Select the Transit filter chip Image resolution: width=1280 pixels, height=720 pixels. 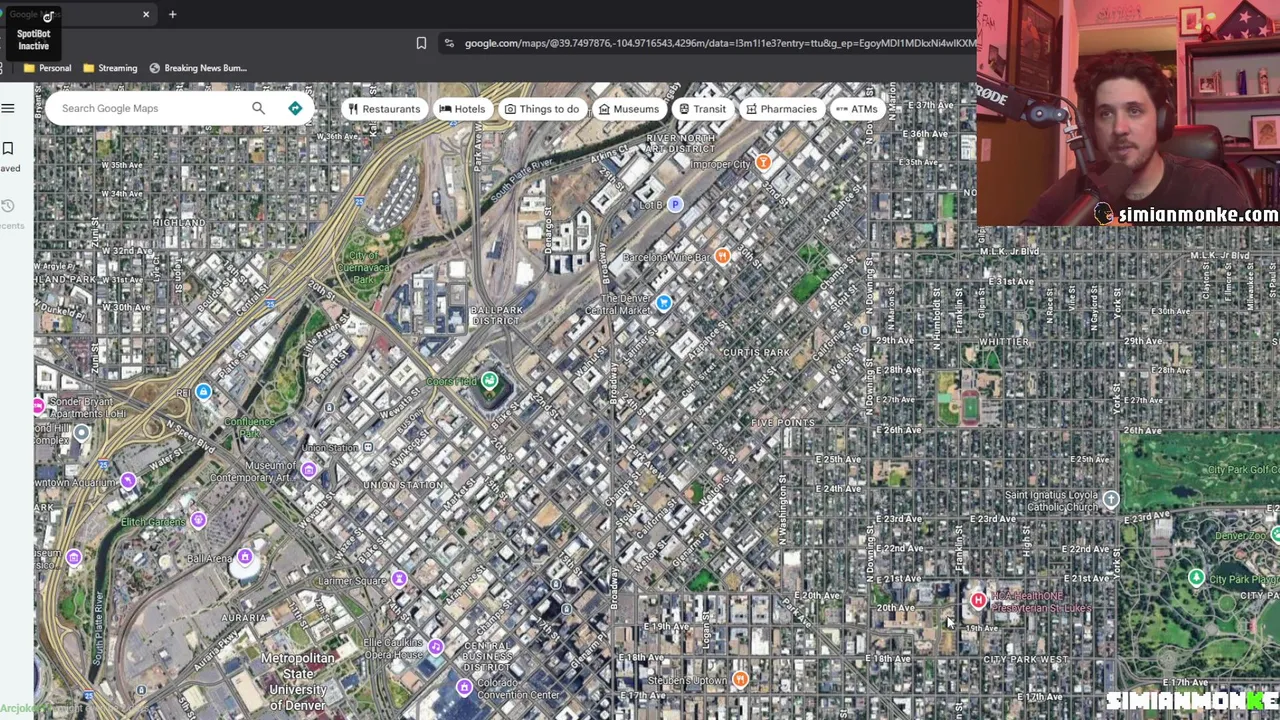click(702, 109)
